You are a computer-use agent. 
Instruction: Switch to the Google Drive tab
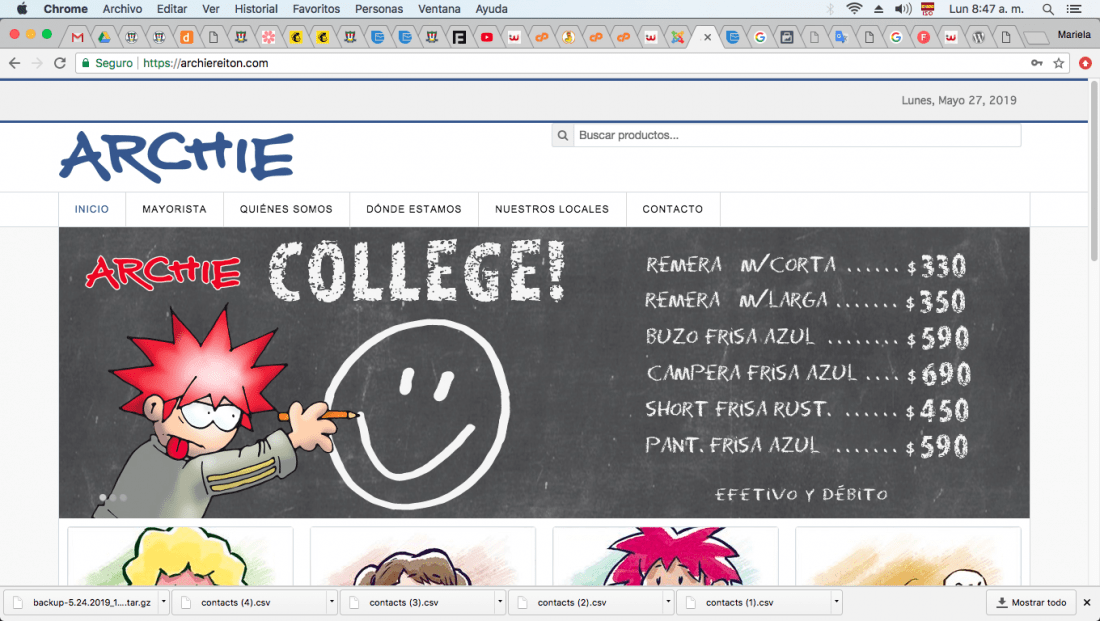point(104,37)
